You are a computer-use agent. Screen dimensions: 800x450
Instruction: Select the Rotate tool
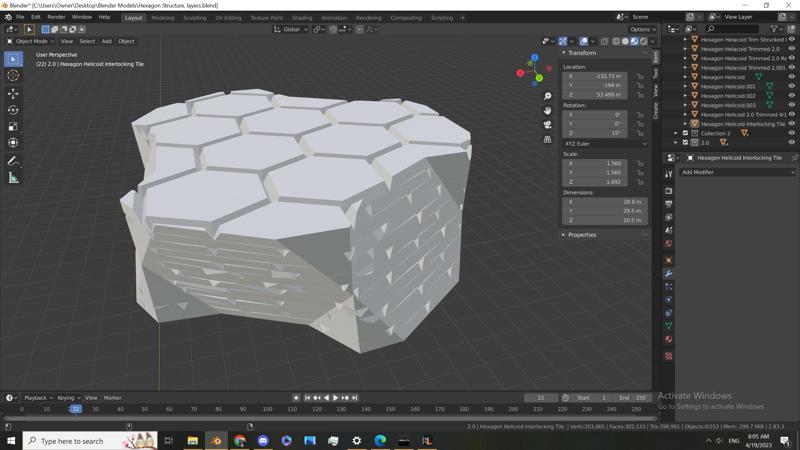tap(13, 110)
